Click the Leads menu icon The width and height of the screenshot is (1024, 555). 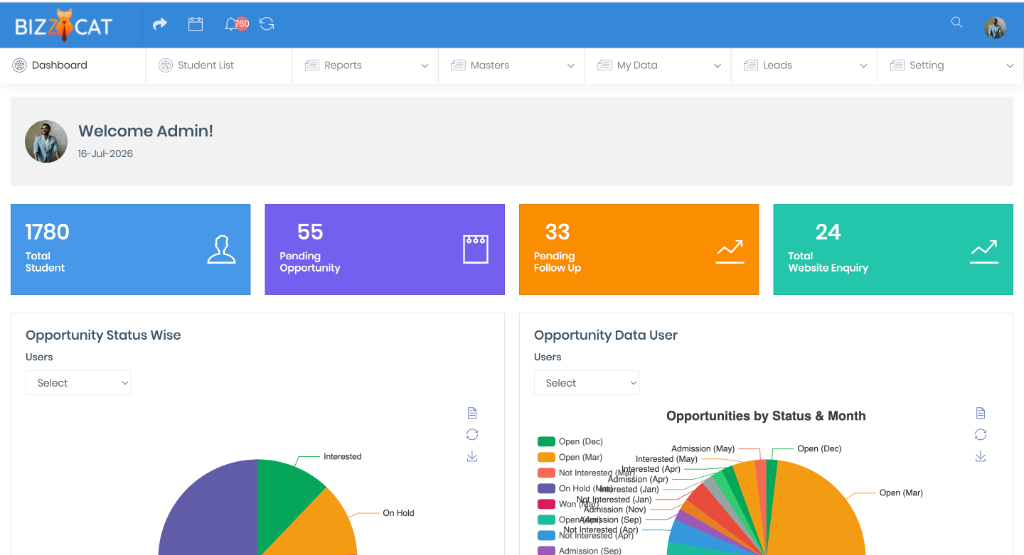pyautogui.click(x=751, y=65)
